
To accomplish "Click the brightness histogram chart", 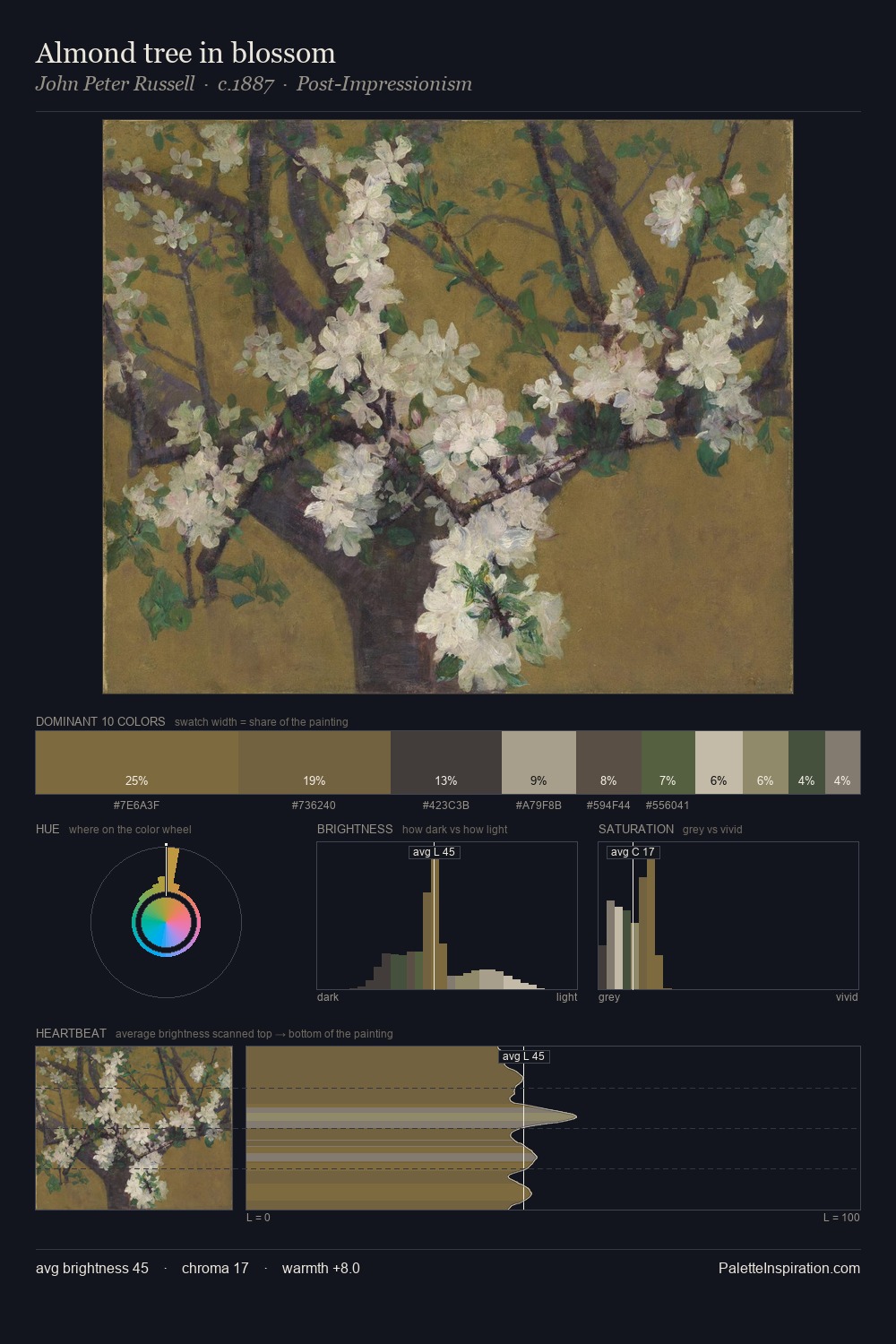I will (447, 916).
